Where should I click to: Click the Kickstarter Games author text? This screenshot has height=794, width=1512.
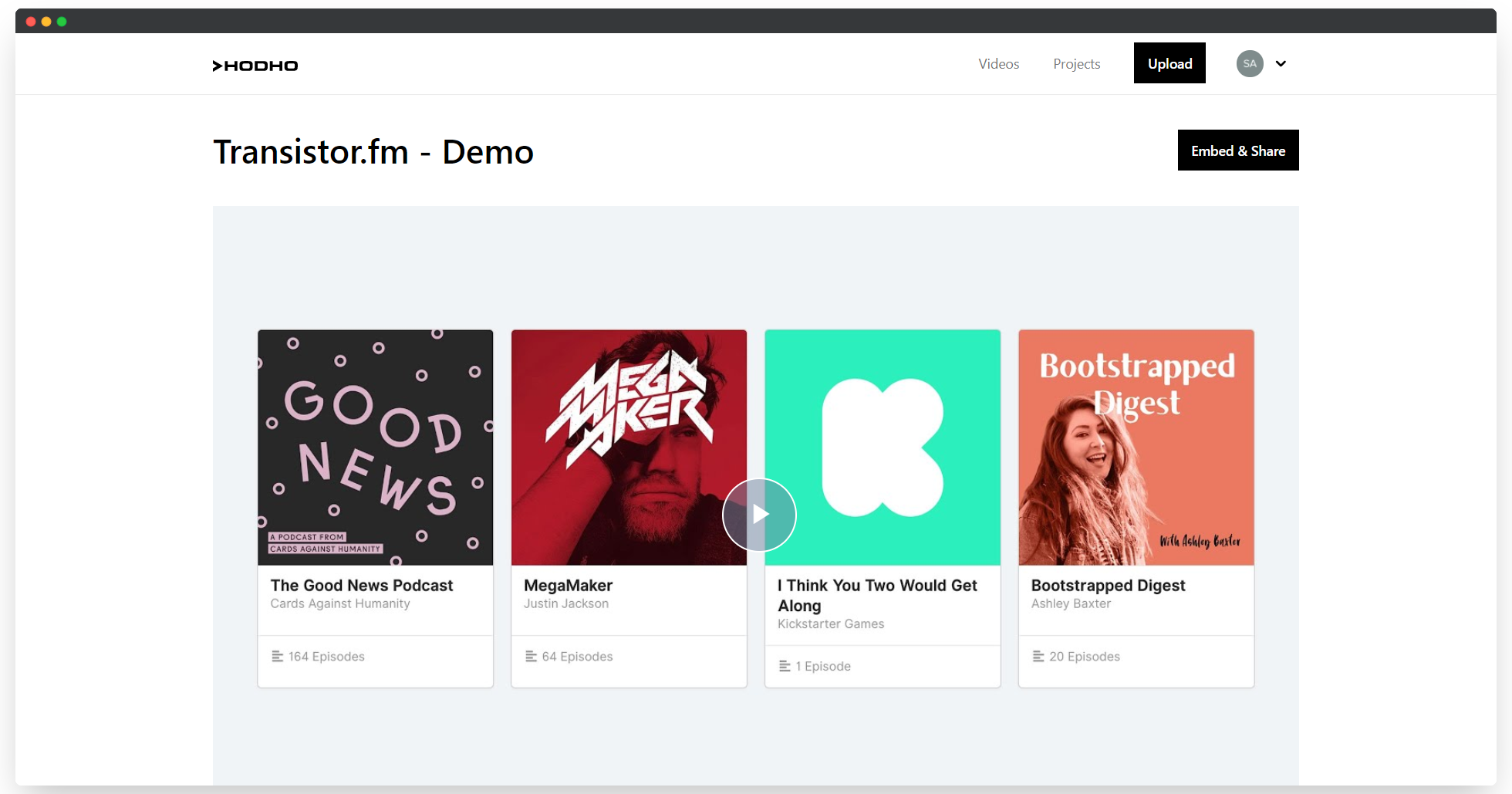(x=831, y=623)
